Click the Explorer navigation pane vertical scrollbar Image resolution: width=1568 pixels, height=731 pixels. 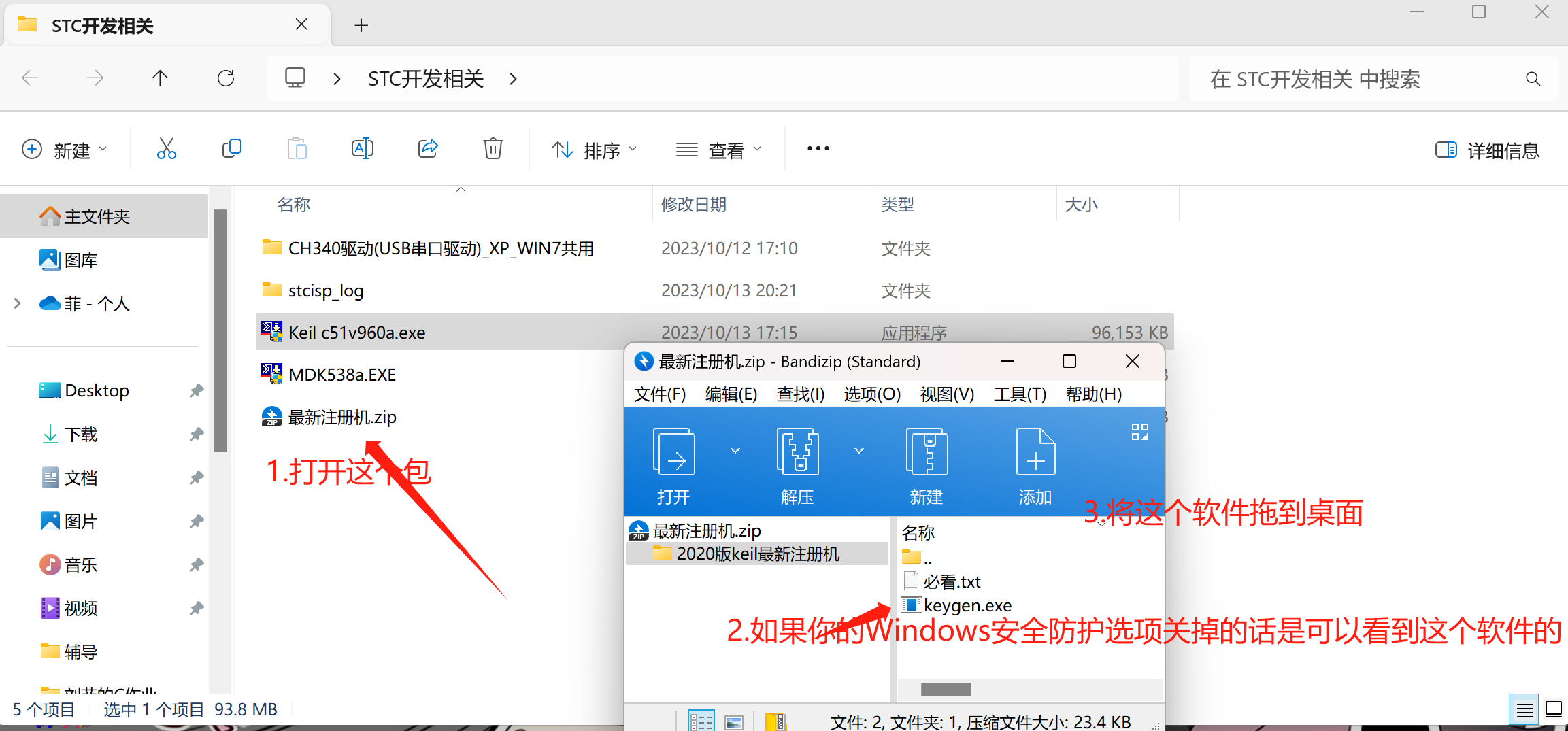tap(220, 330)
